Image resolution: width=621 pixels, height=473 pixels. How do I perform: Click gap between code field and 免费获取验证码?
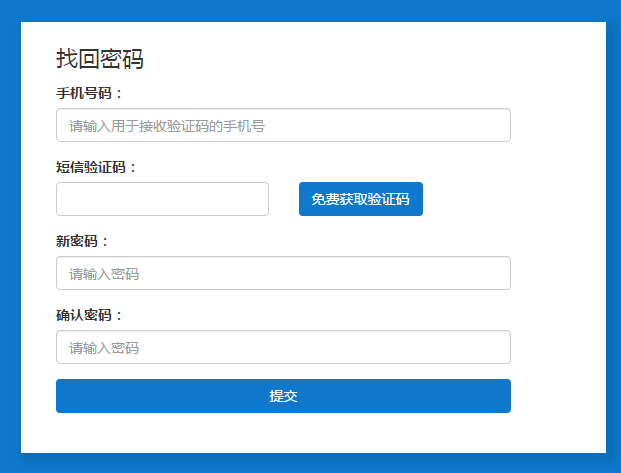pos(284,199)
